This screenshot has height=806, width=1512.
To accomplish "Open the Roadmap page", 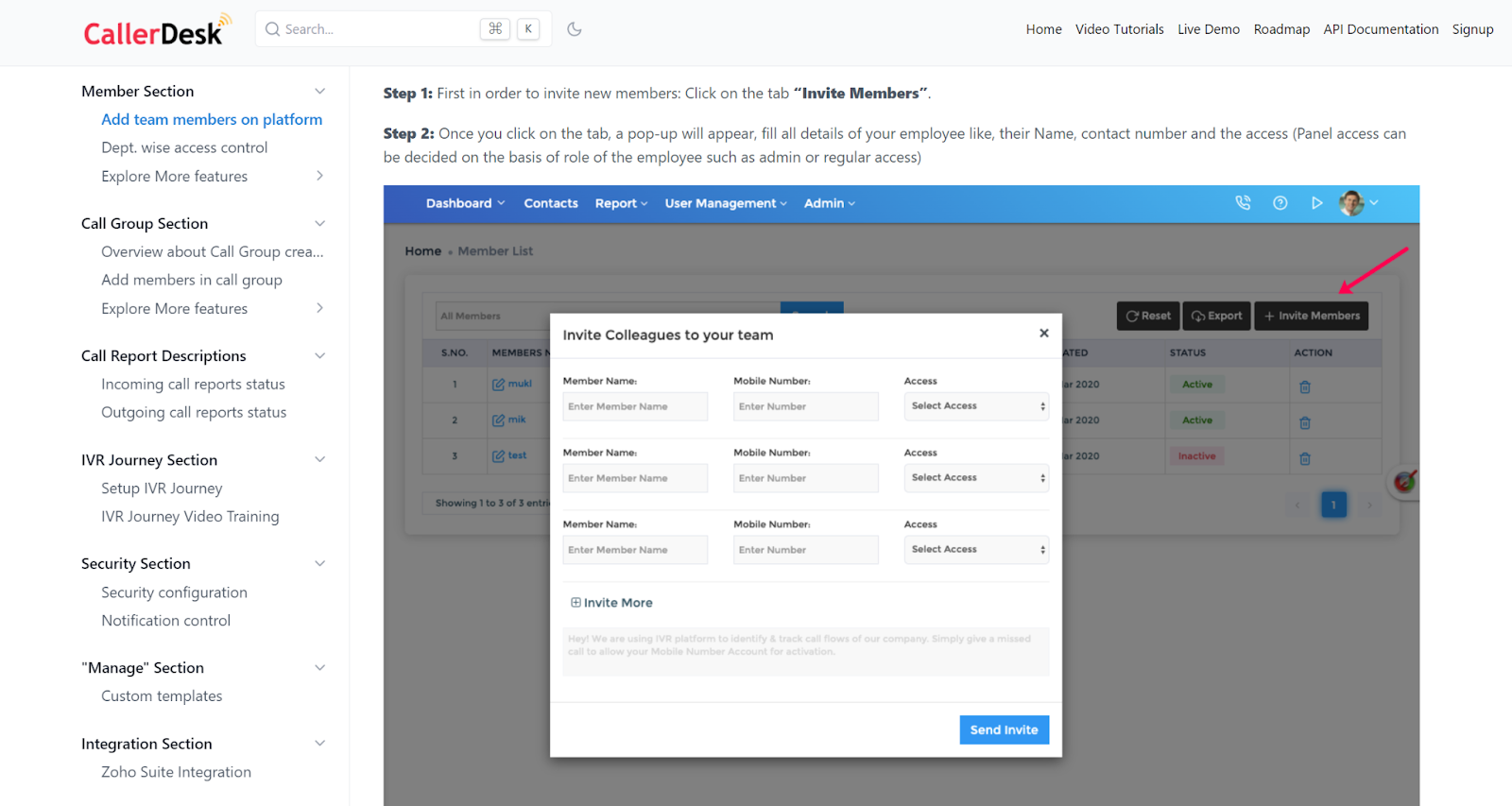I will click(x=1281, y=29).
